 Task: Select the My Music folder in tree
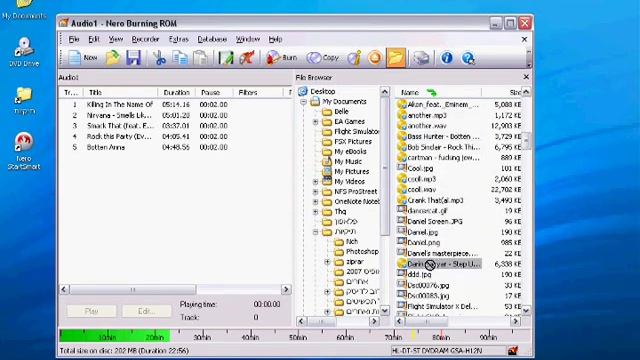[x=348, y=162]
